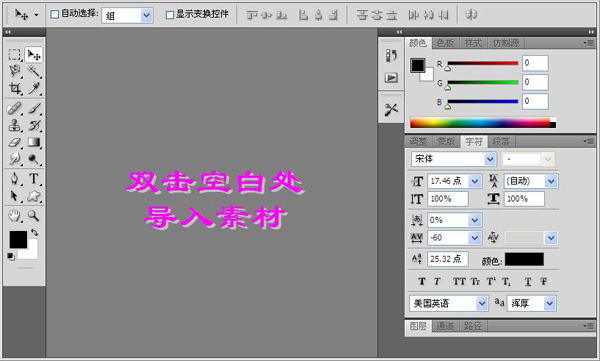
Task: Click the vertical scale 100% field
Action: (x=448, y=199)
